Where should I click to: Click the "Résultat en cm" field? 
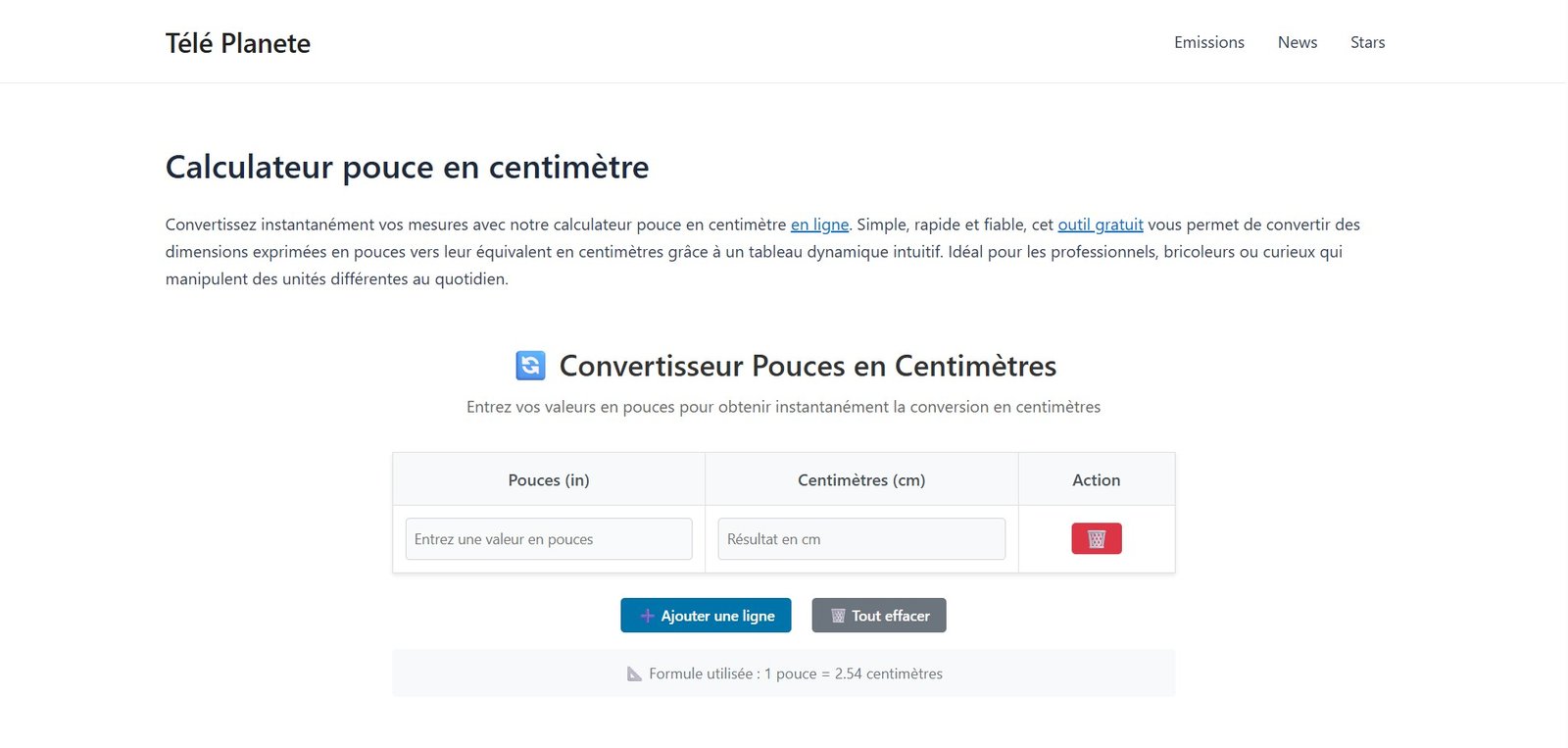pos(860,539)
